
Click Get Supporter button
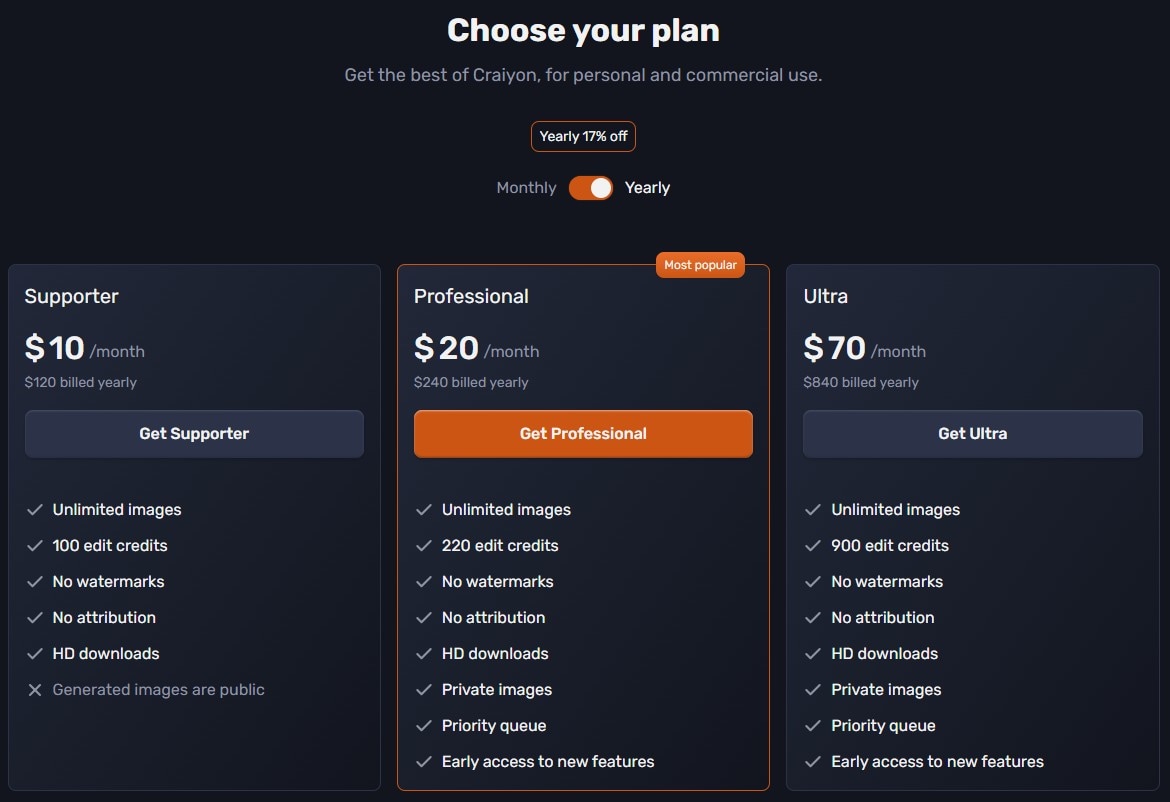(x=194, y=433)
